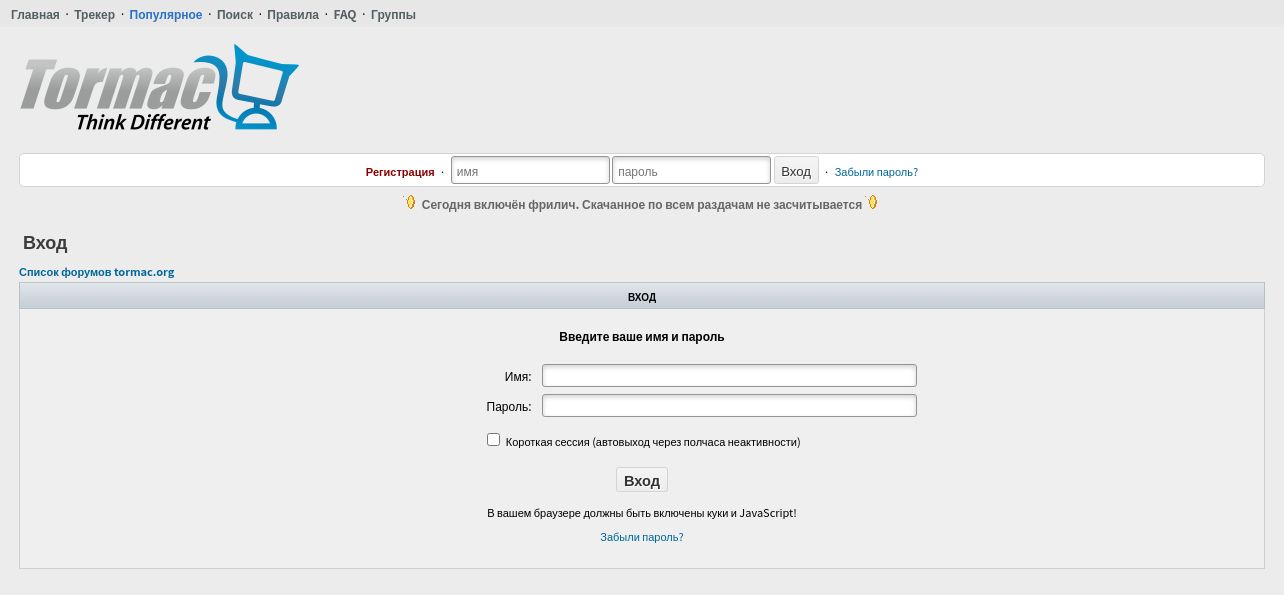The width and height of the screenshot is (1284, 595).
Task: Click the top bar Вход button
Action: [x=796, y=171]
